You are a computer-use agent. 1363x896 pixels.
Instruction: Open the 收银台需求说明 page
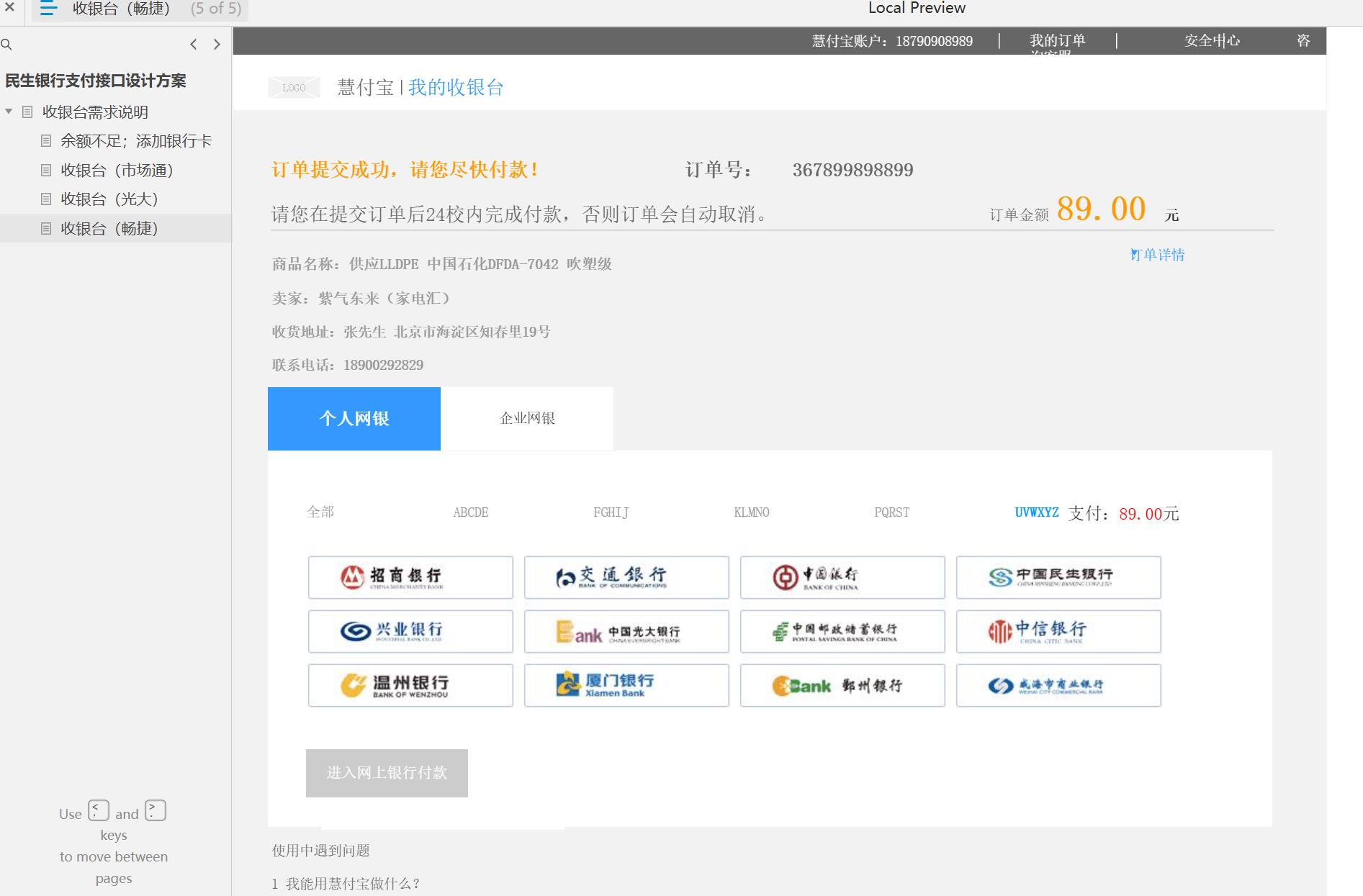pos(95,112)
